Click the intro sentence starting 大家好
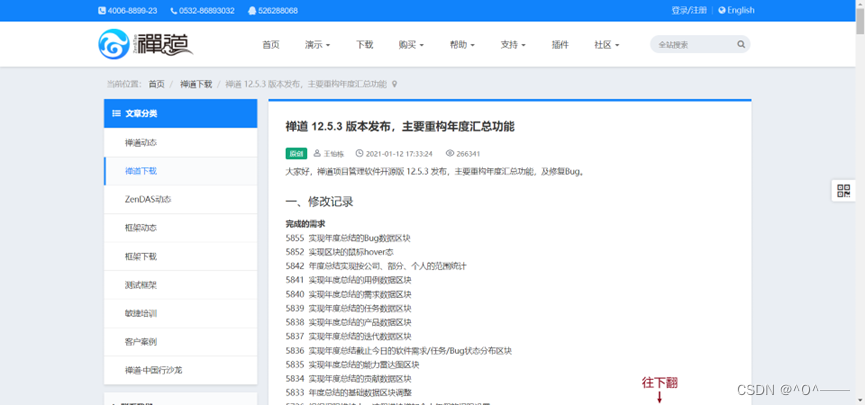This screenshot has height=405, width=865. 435,172
